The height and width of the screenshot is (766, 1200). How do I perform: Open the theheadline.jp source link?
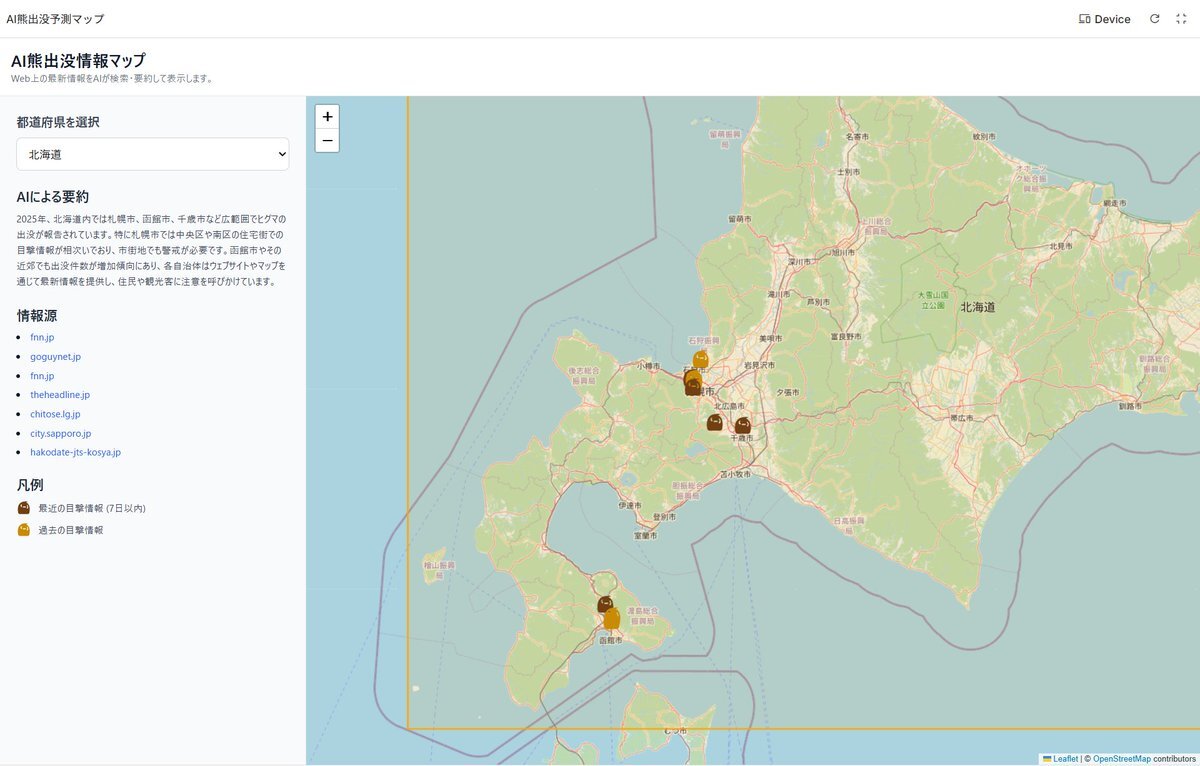click(x=60, y=395)
